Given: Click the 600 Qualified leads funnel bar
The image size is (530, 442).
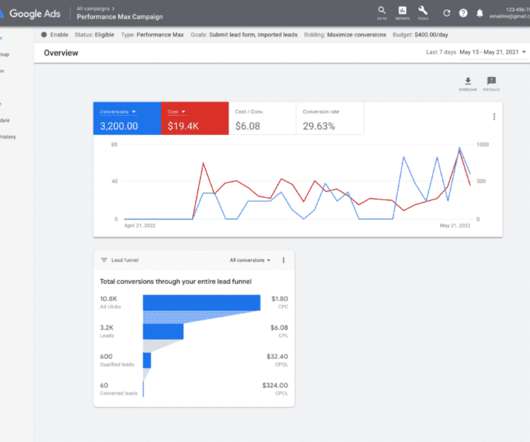Looking at the screenshot, I should click(147, 360).
